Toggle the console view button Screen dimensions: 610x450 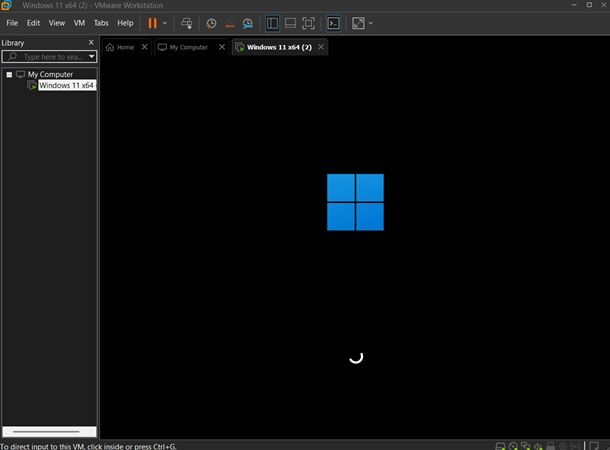point(333,23)
